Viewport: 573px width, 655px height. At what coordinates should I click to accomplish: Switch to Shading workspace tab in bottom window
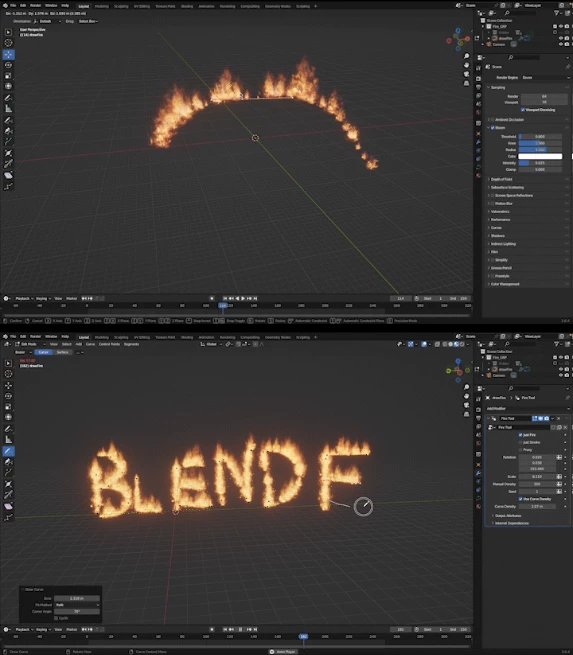187,337
